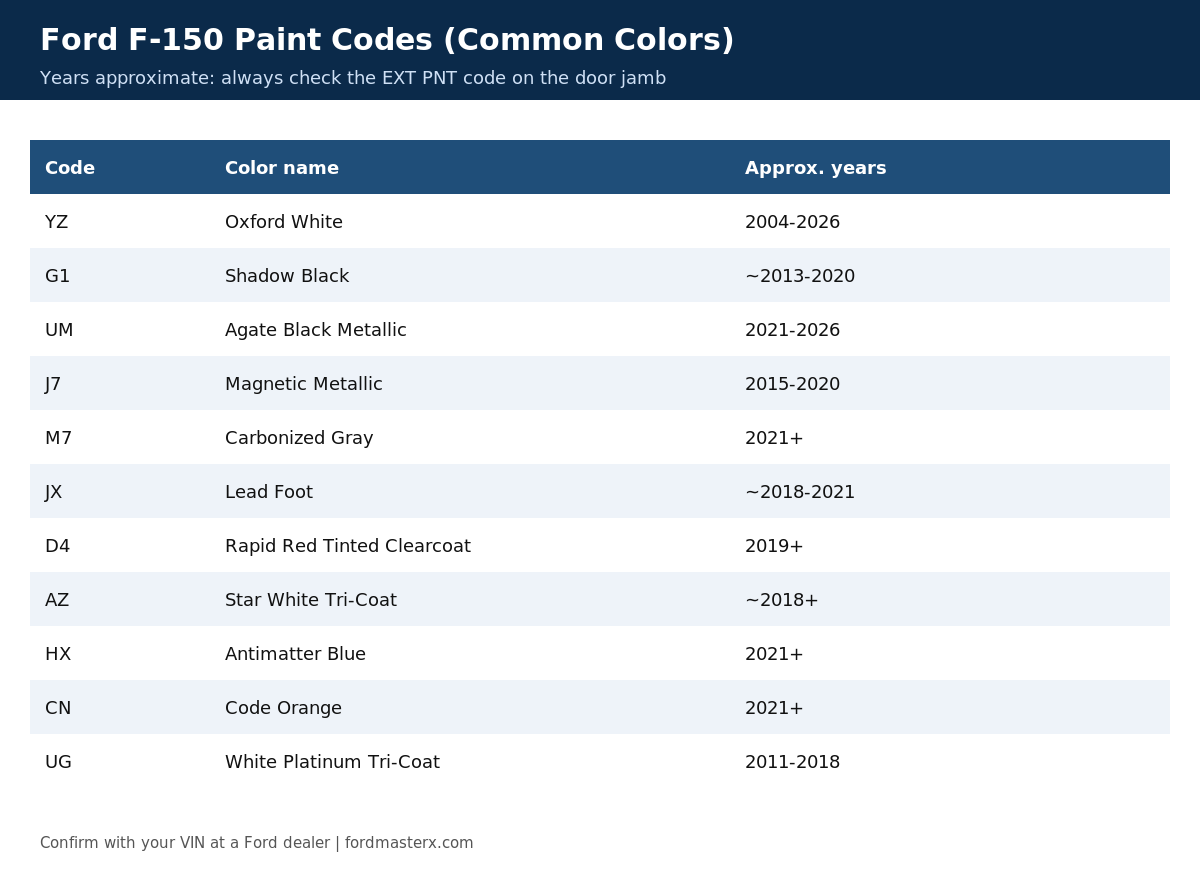
Task: Click the '2015-2020' years cell
Action: coord(792,384)
